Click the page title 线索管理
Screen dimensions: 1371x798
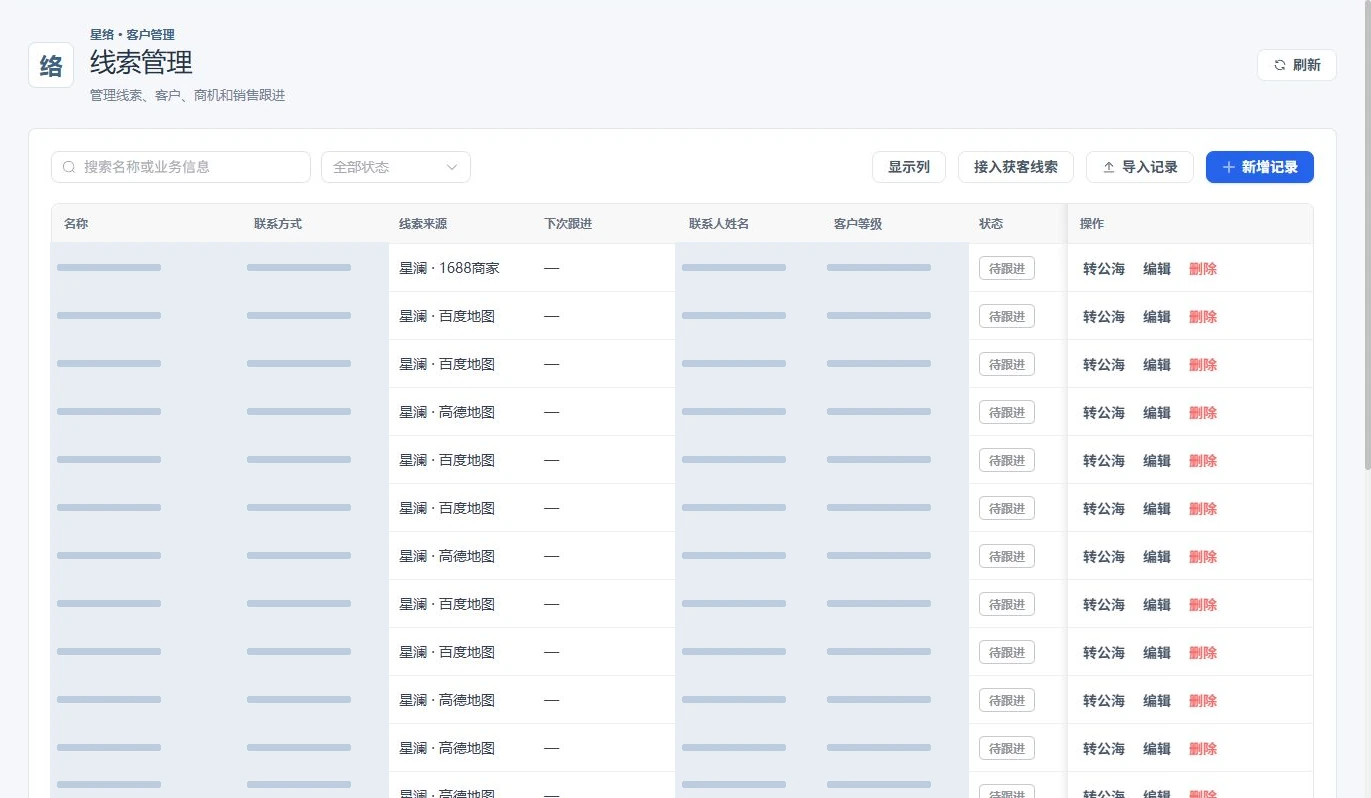click(141, 62)
